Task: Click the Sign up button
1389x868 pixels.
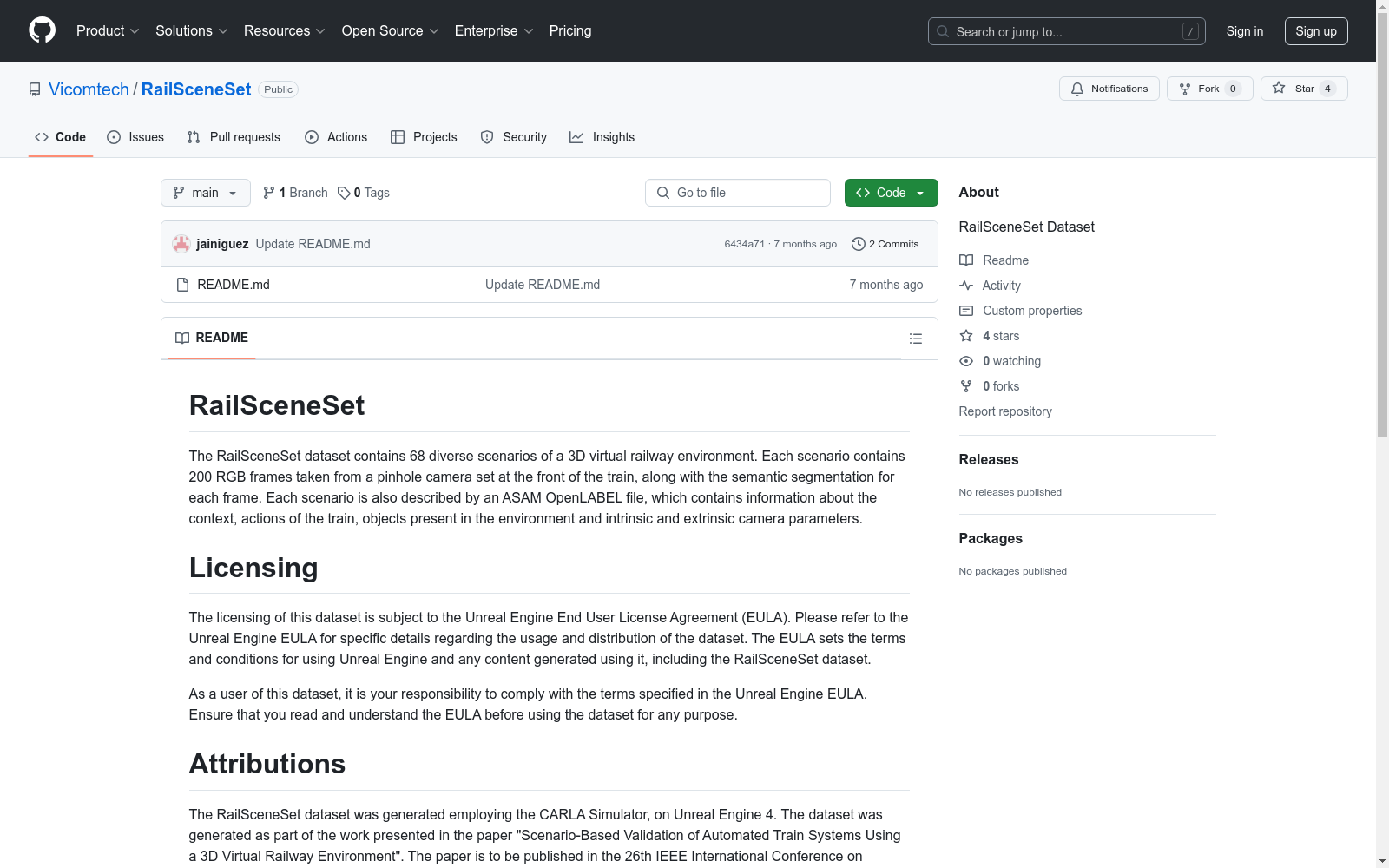Action: point(1316,31)
